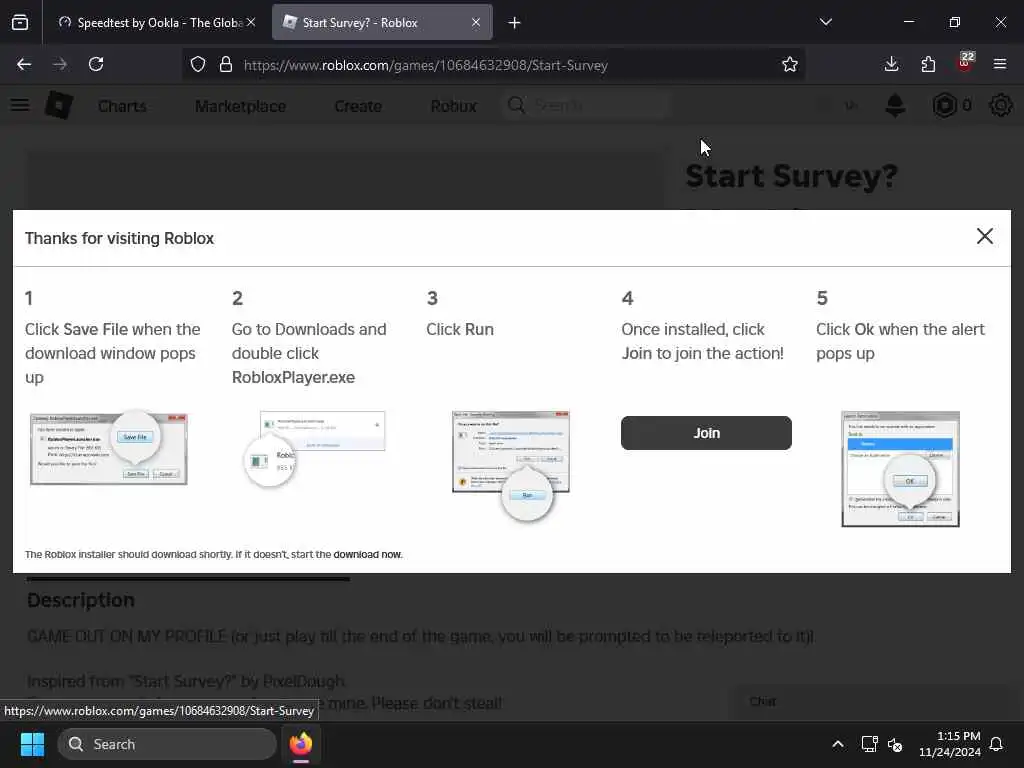Open the Charts menu item
The width and height of the screenshot is (1024, 768).
tap(122, 106)
